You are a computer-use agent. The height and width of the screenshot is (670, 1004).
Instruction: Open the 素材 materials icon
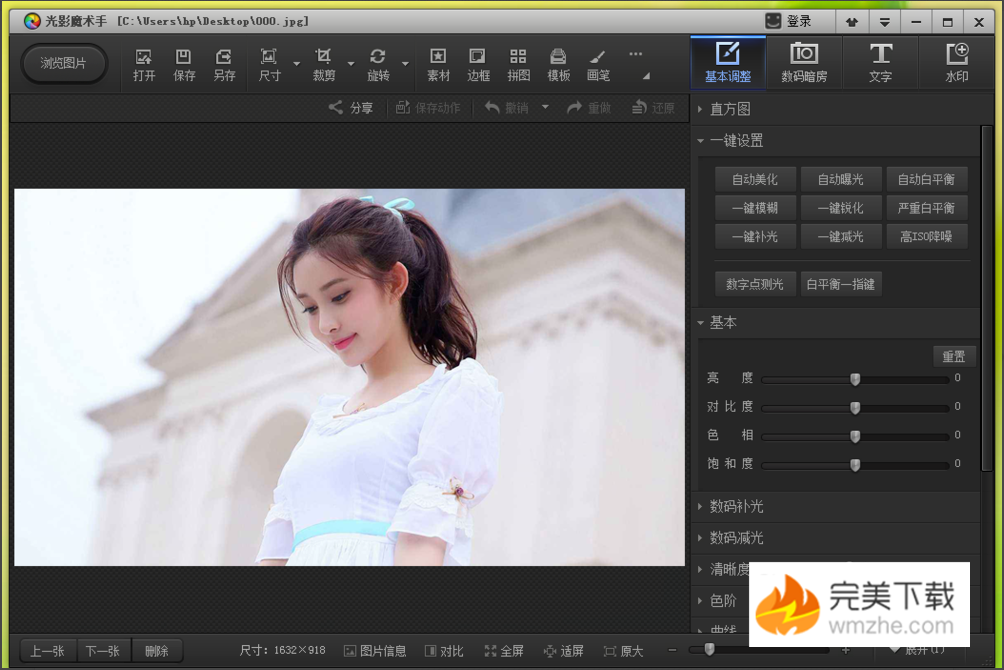438,64
